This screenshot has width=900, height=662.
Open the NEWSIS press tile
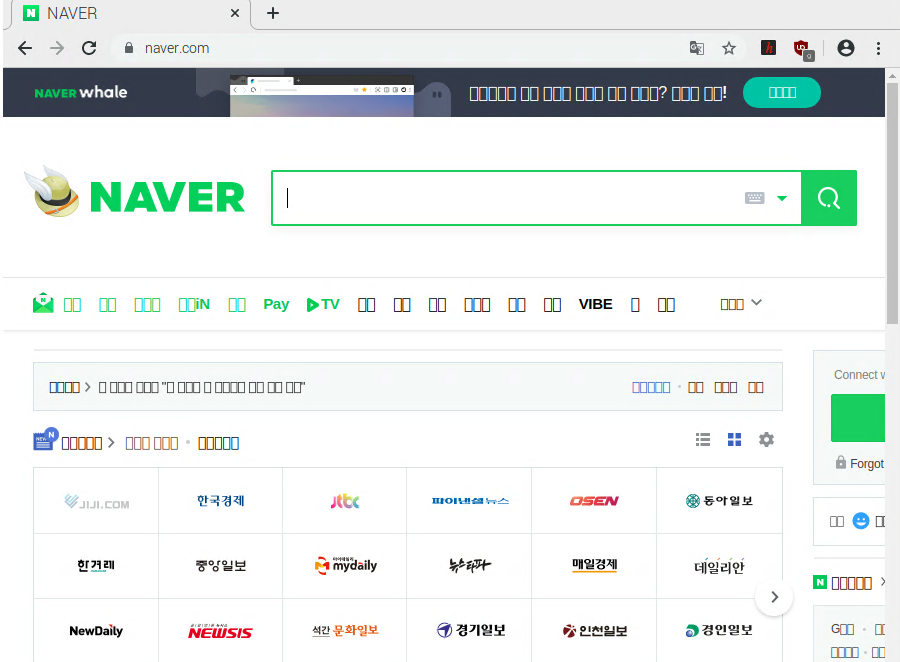point(220,630)
